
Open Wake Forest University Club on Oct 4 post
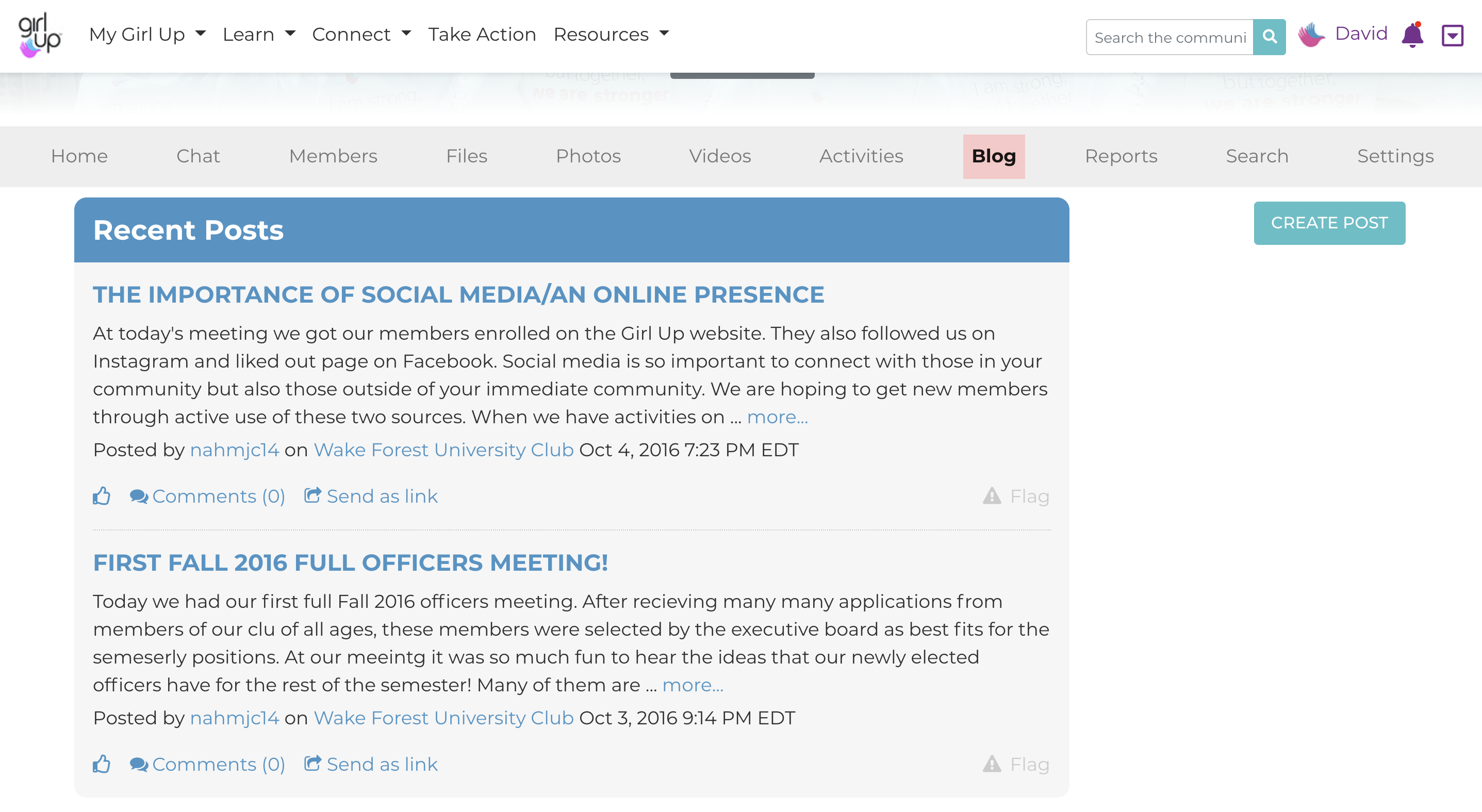pyautogui.click(x=443, y=450)
